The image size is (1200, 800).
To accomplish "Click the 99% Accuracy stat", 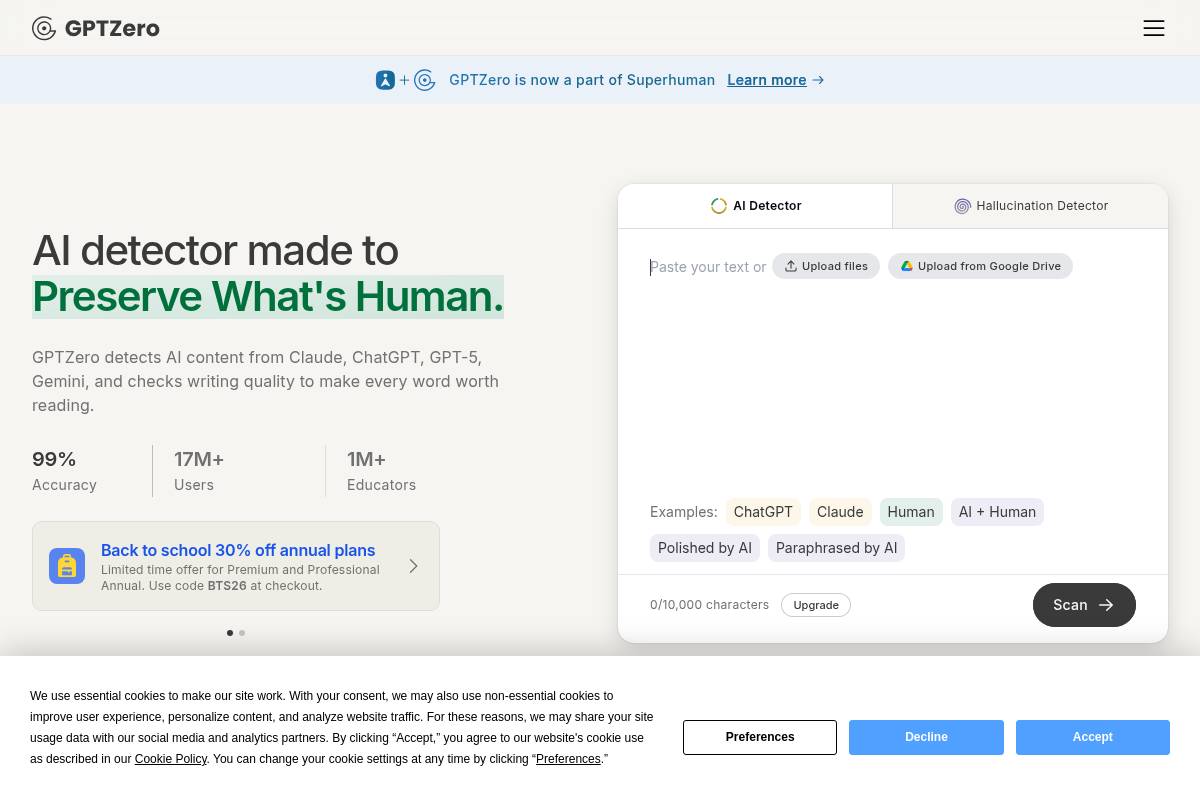I will 64,471.
